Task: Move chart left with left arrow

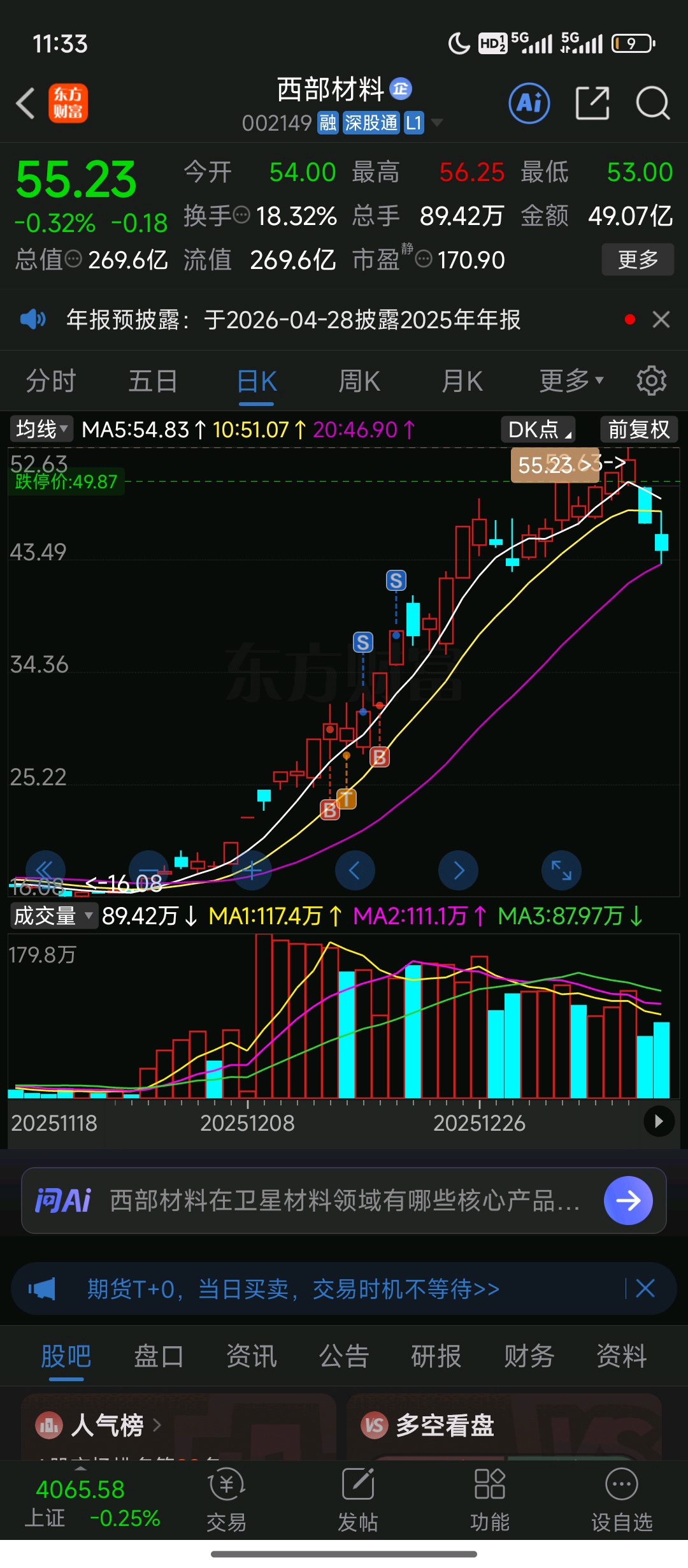Action: pyautogui.click(x=355, y=870)
